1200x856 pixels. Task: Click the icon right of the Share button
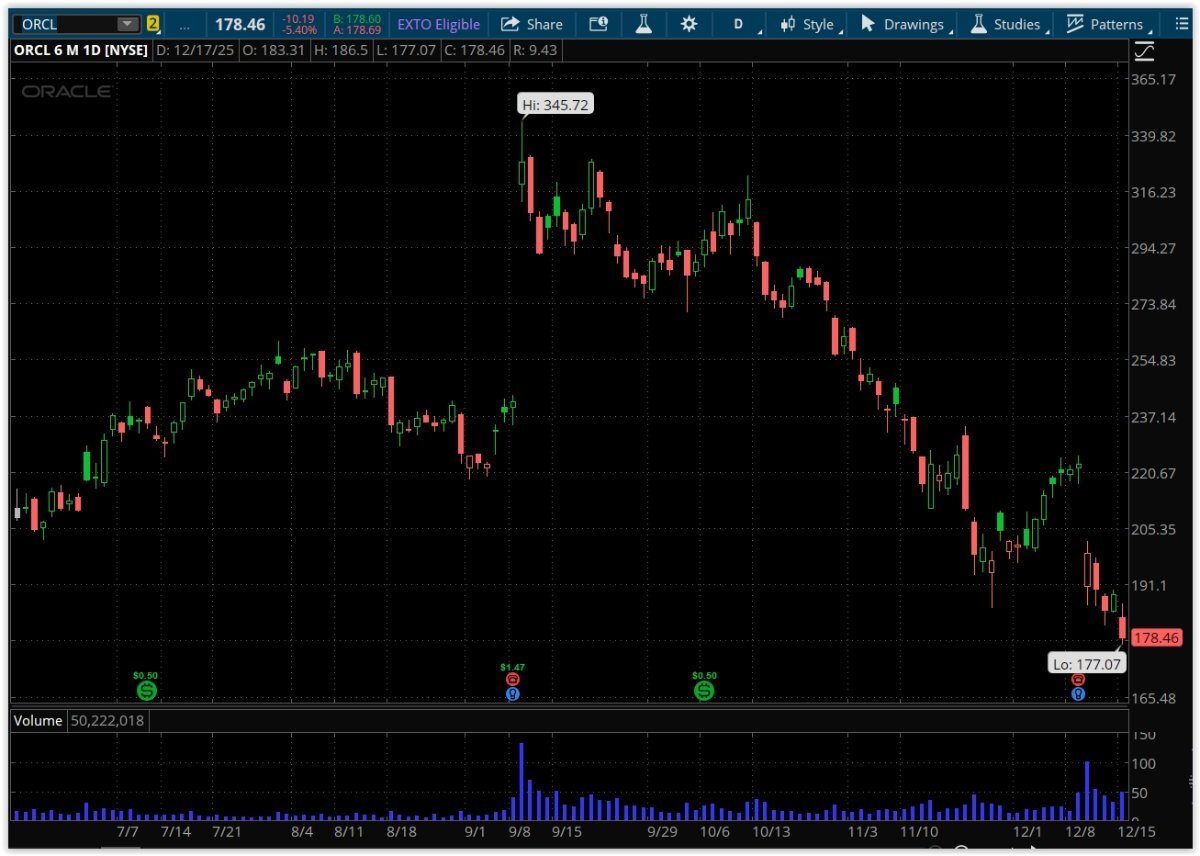[598, 24]
